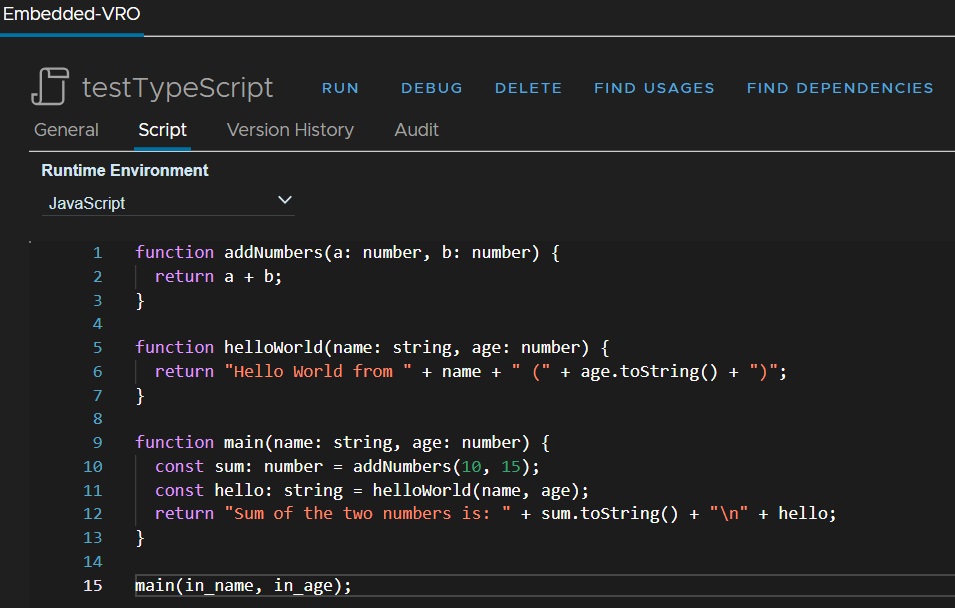This screenshot has width=955, height=608.
Task: Select the Script tab
Action: 163,130
